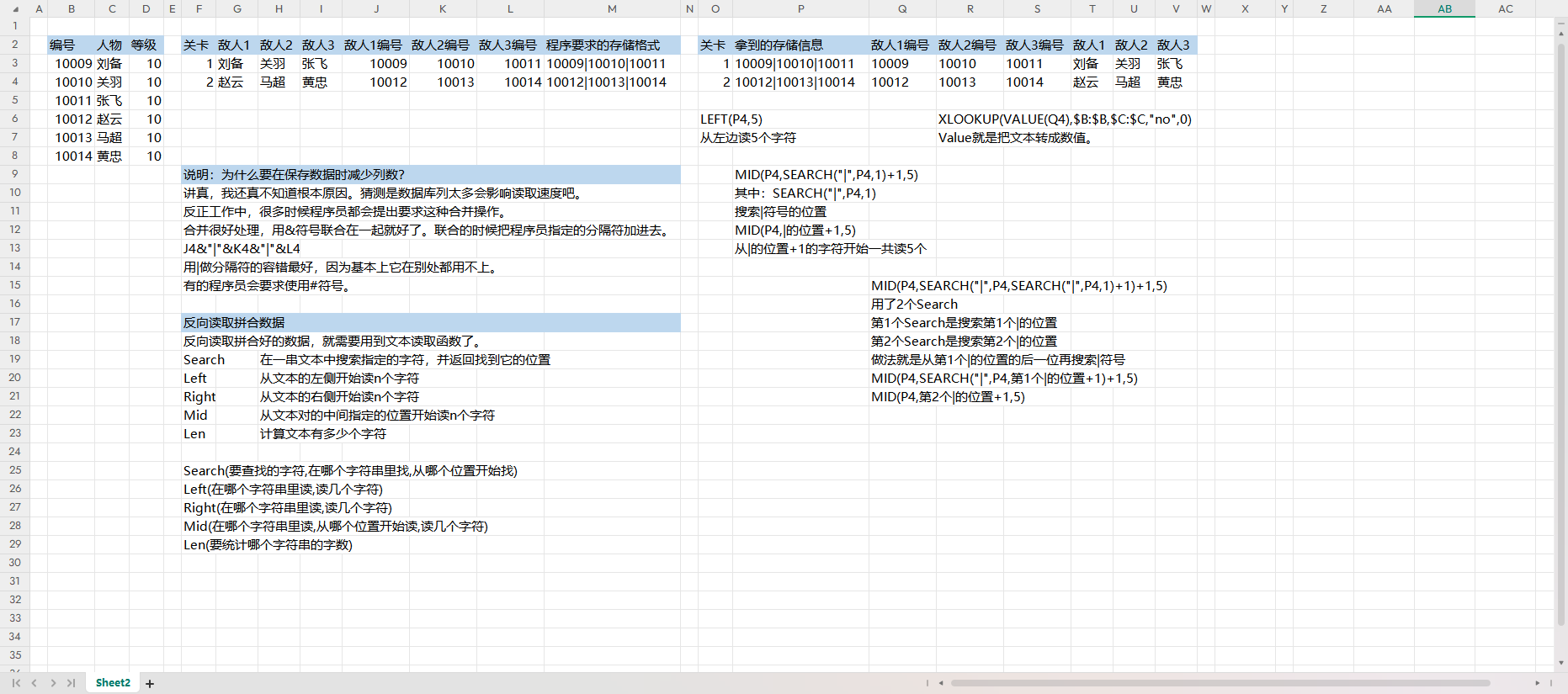This screenshot has width=1568, height=694.
Task: Click horizontal scrollbar right arrow
Action: click(x=1537, y=683)
